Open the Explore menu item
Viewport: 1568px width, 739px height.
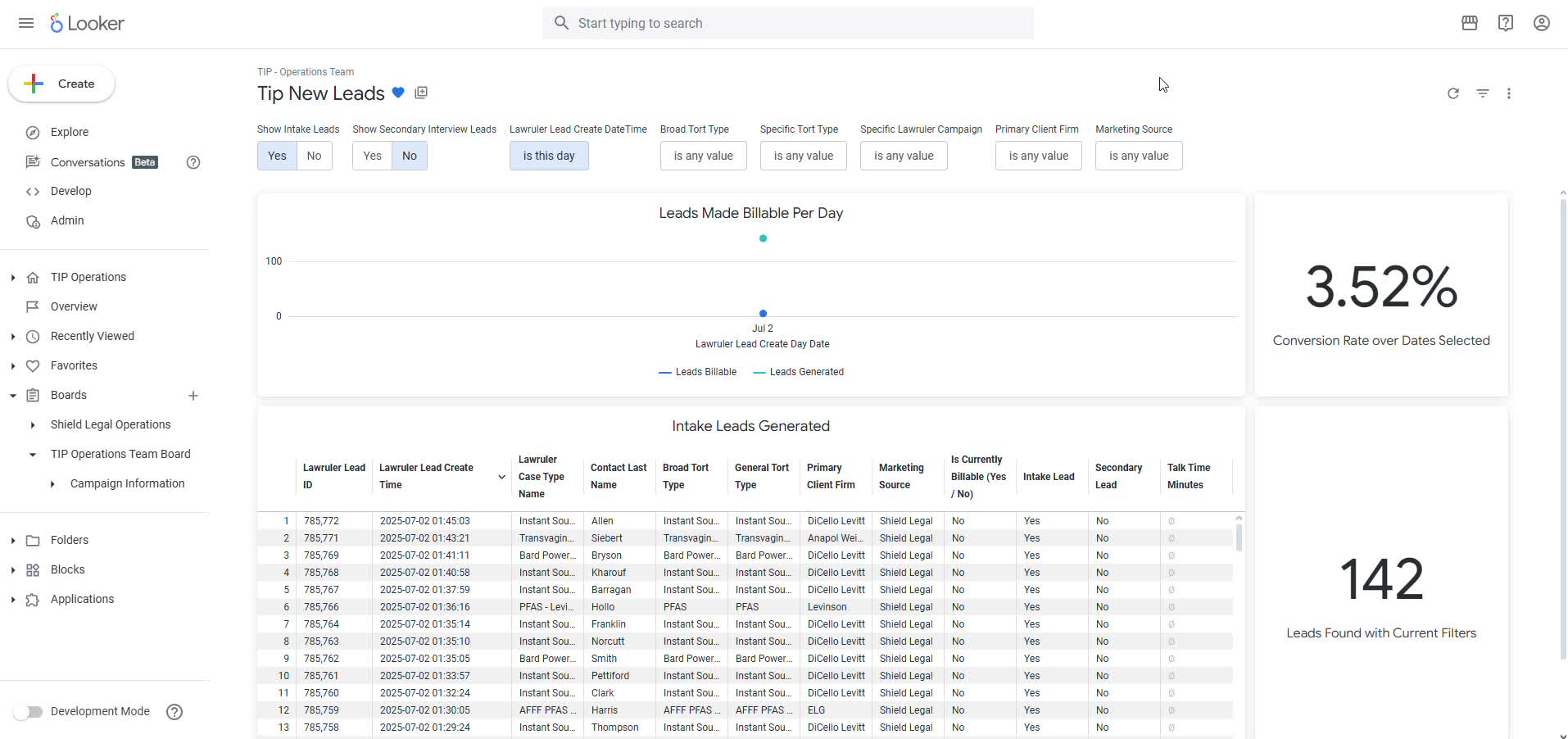click(x=70, y=132)
